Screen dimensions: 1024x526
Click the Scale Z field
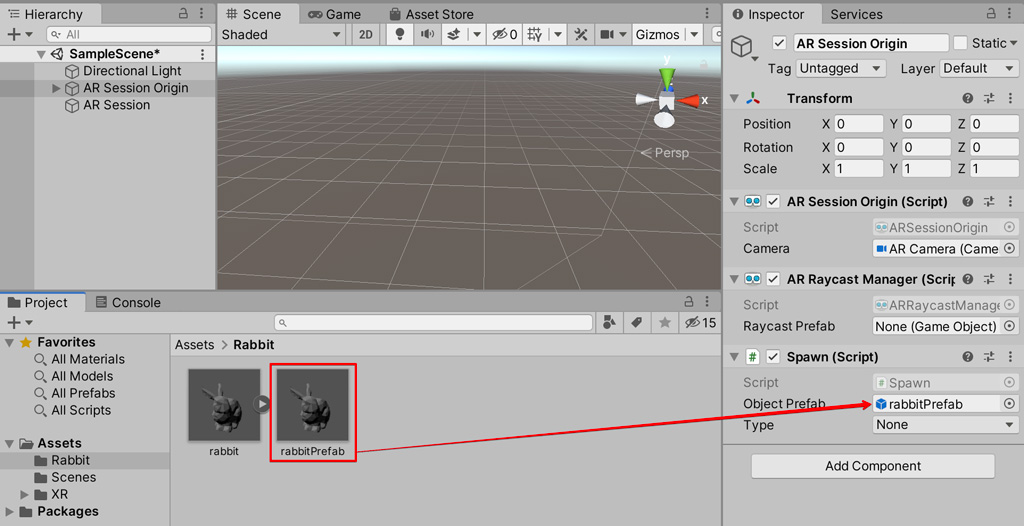point(994,169)
